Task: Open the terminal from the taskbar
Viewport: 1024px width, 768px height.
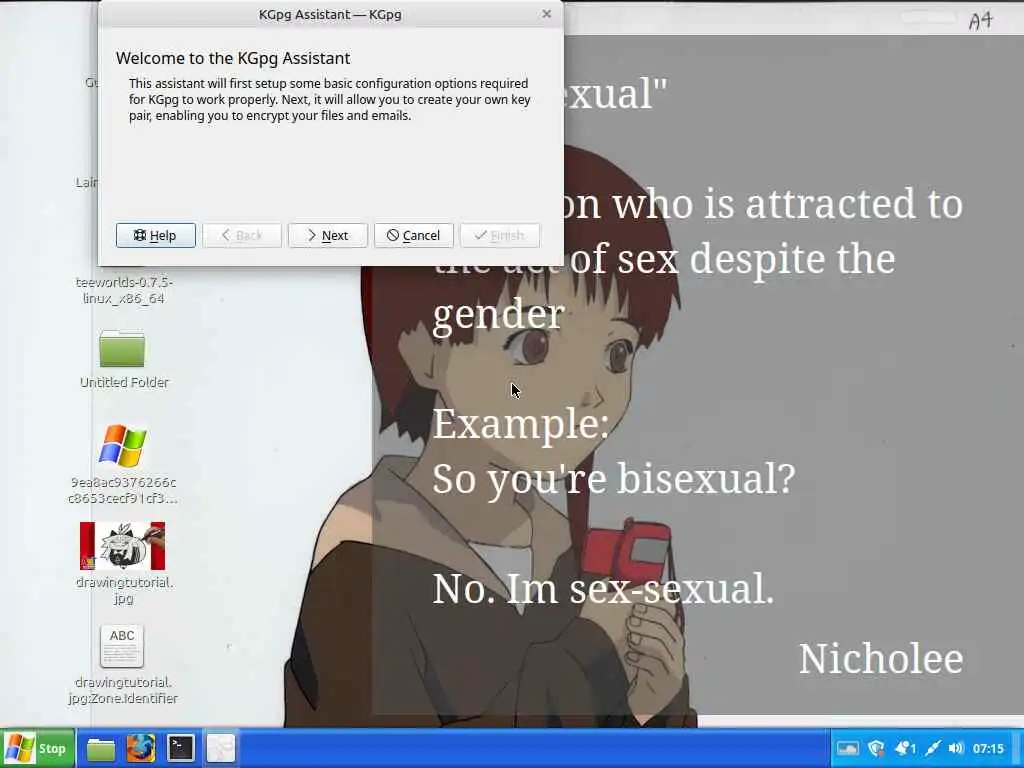Action: pyautogui.click(x=181, y=749)
